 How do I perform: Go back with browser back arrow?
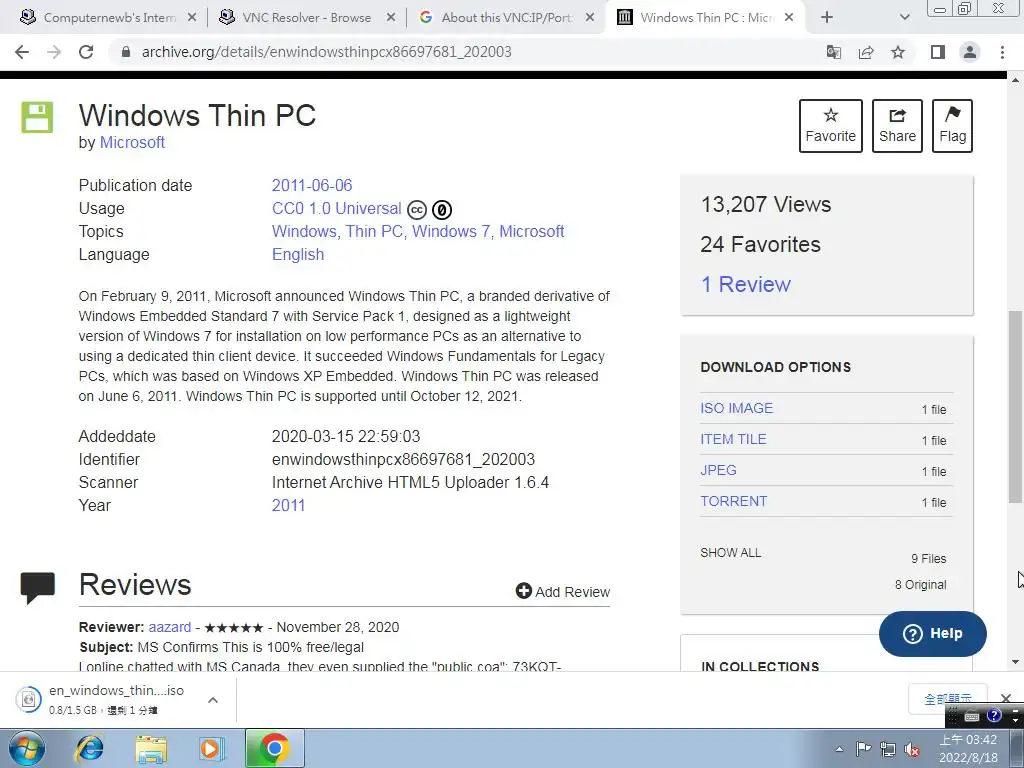[22, 52]
